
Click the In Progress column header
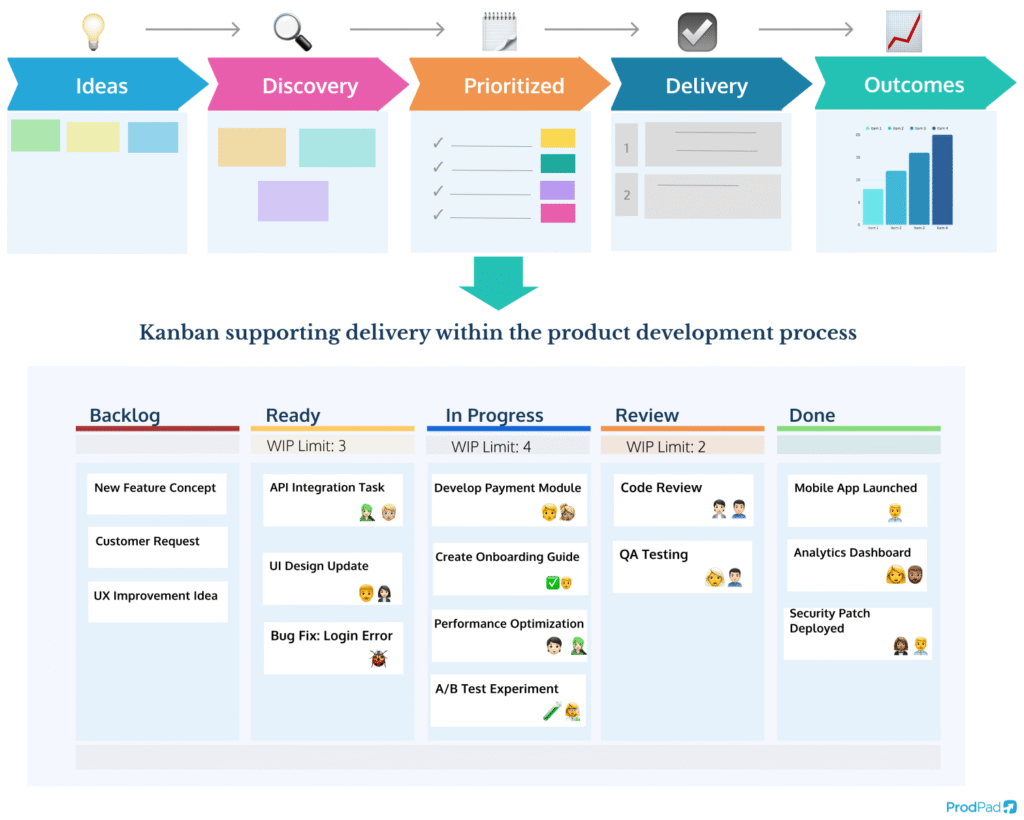494,415
